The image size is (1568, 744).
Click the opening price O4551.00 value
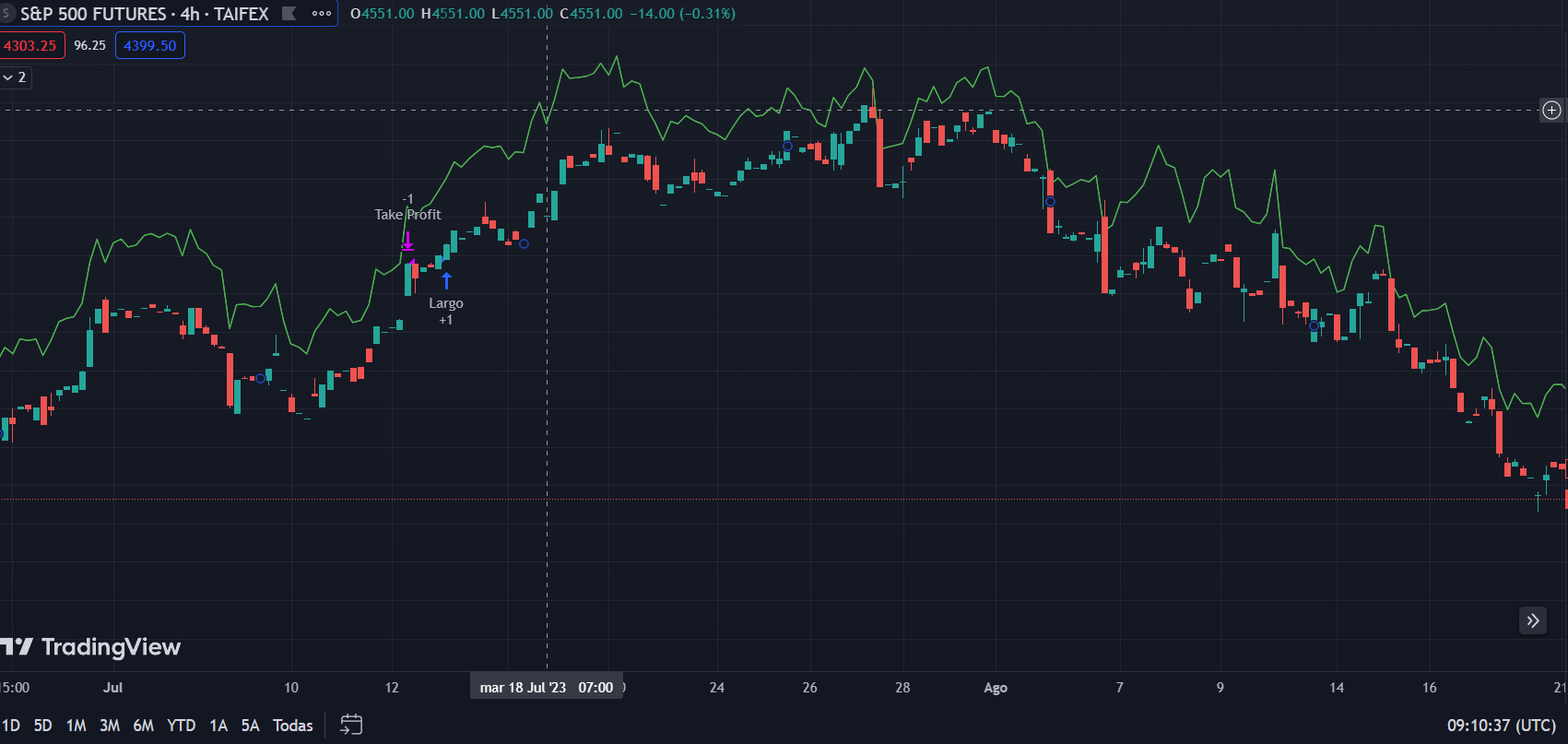click(x=382, y=14)
